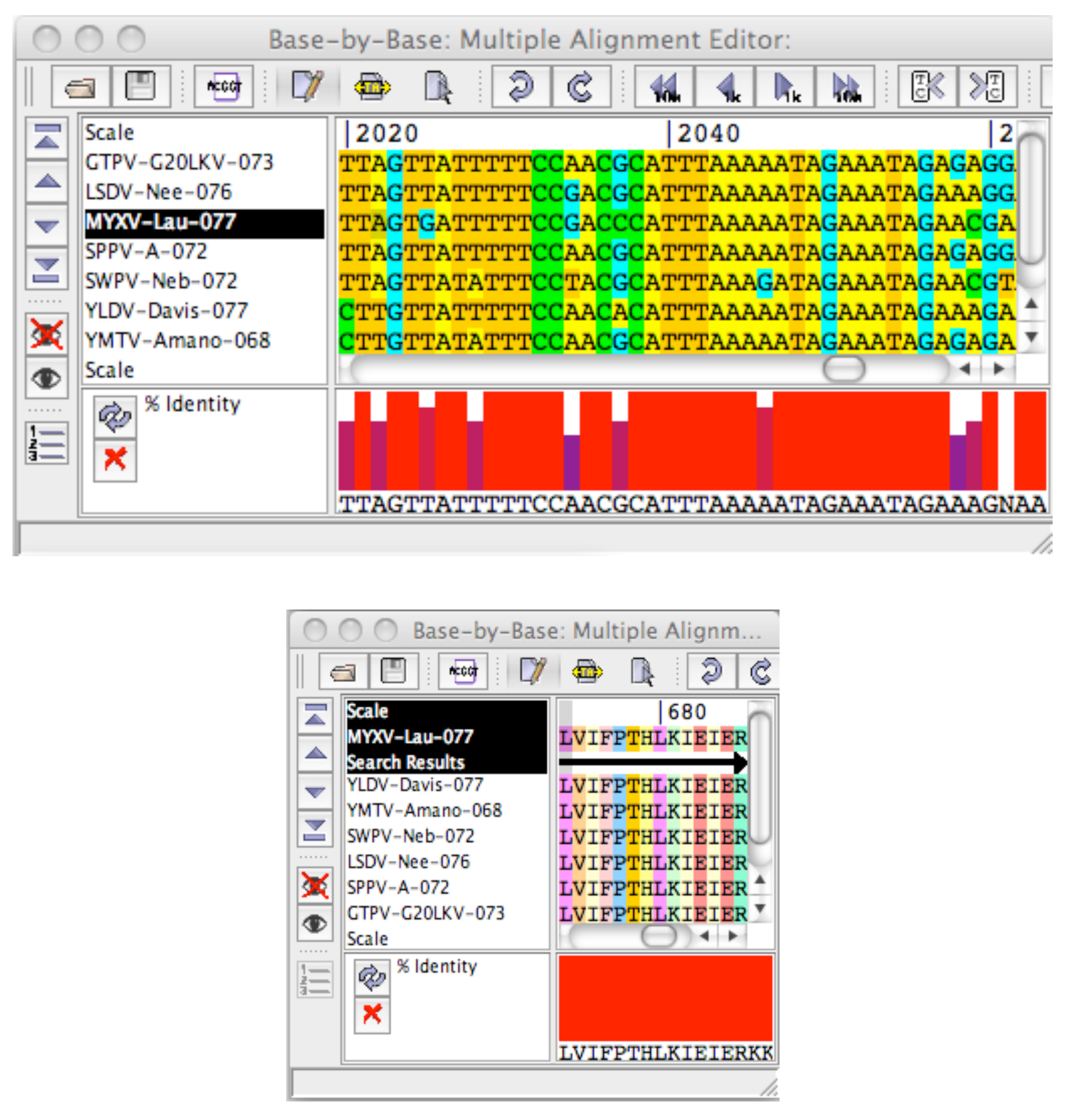The height and width of the screenshot is (1120, 1067).
Task: Save icon in bottom window toolbar
Action: coord(394,672)
